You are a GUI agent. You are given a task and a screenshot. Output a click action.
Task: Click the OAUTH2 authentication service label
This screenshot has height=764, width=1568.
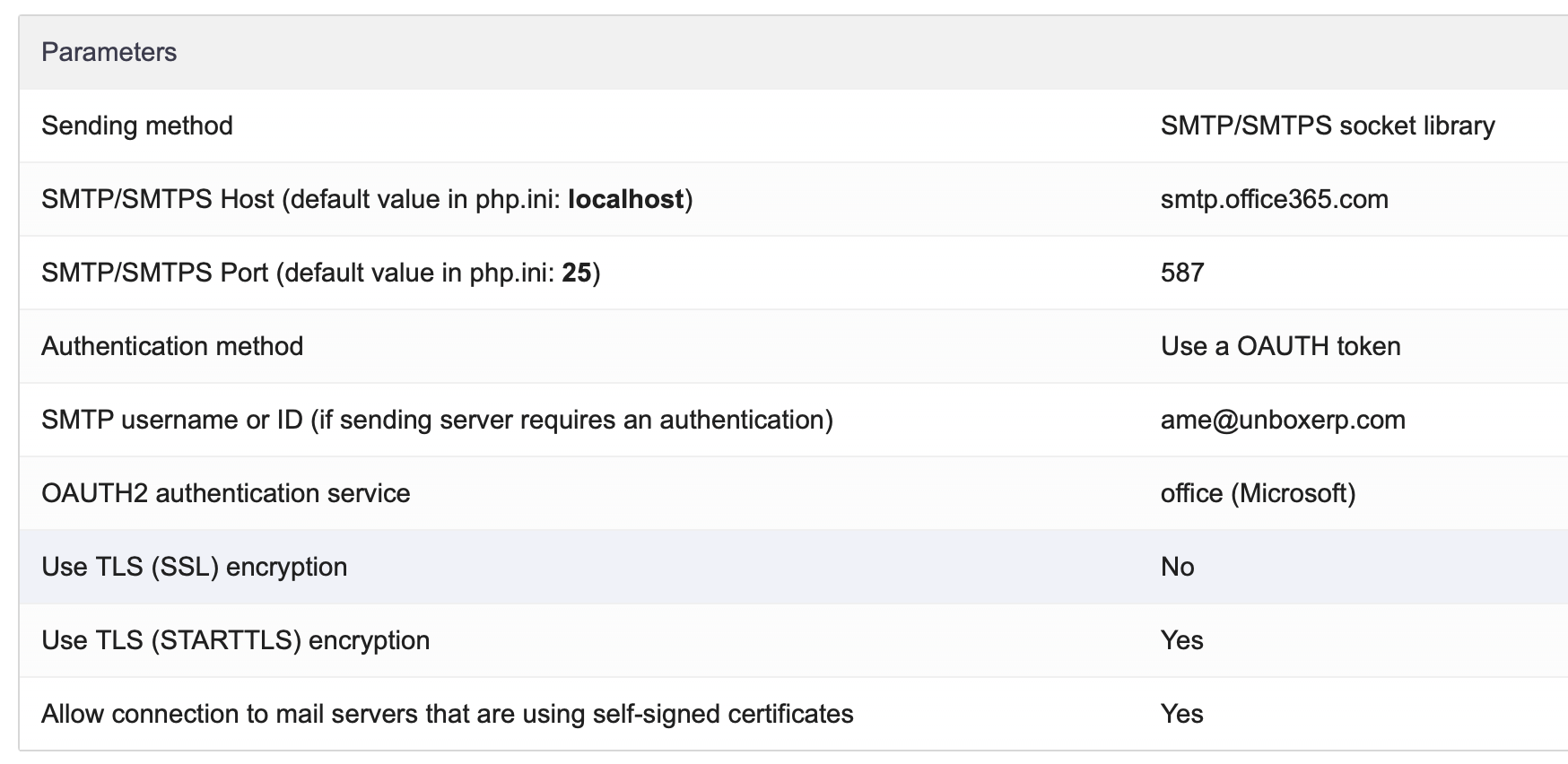(x=225, y=493)
